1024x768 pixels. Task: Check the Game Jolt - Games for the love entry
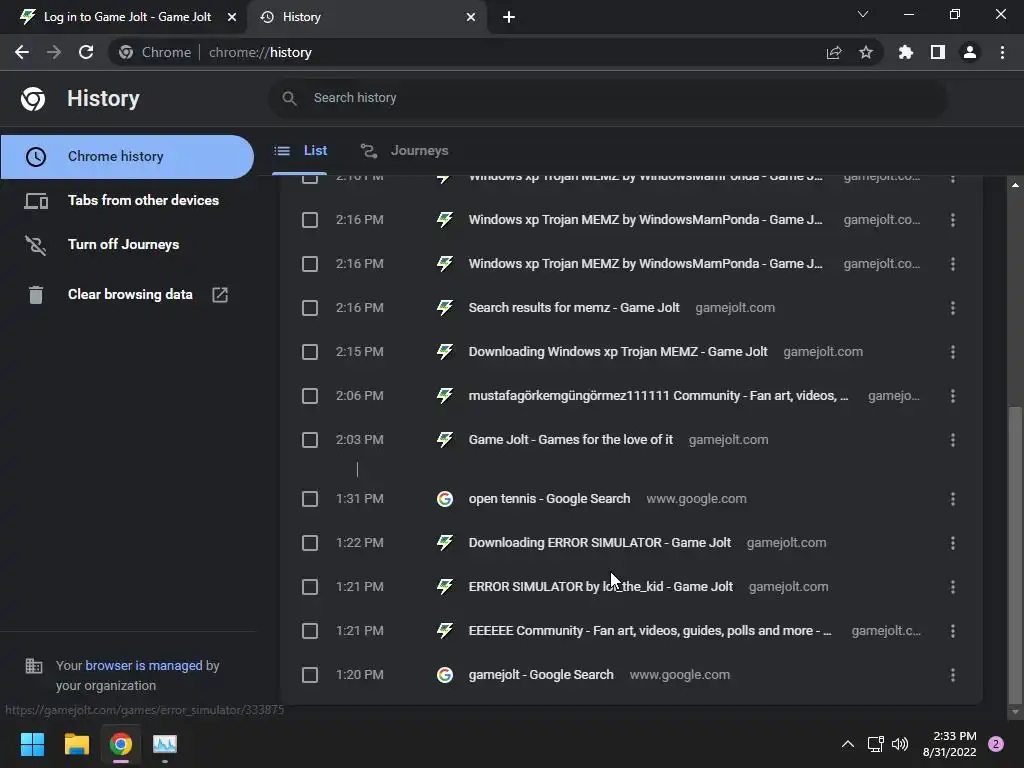(x=310, y=440)
